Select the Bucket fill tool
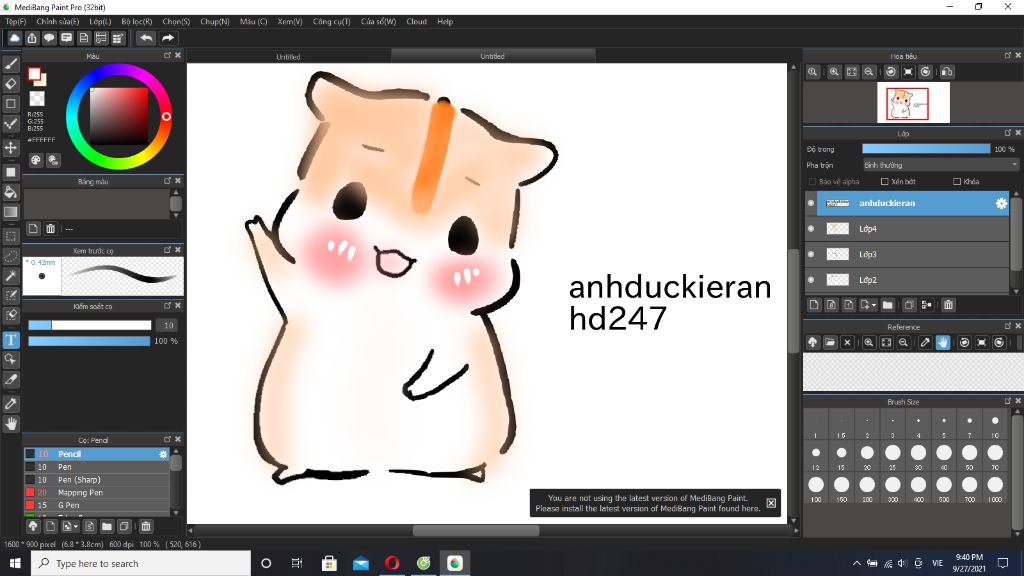1024x576 pixels. coord(11,192)
